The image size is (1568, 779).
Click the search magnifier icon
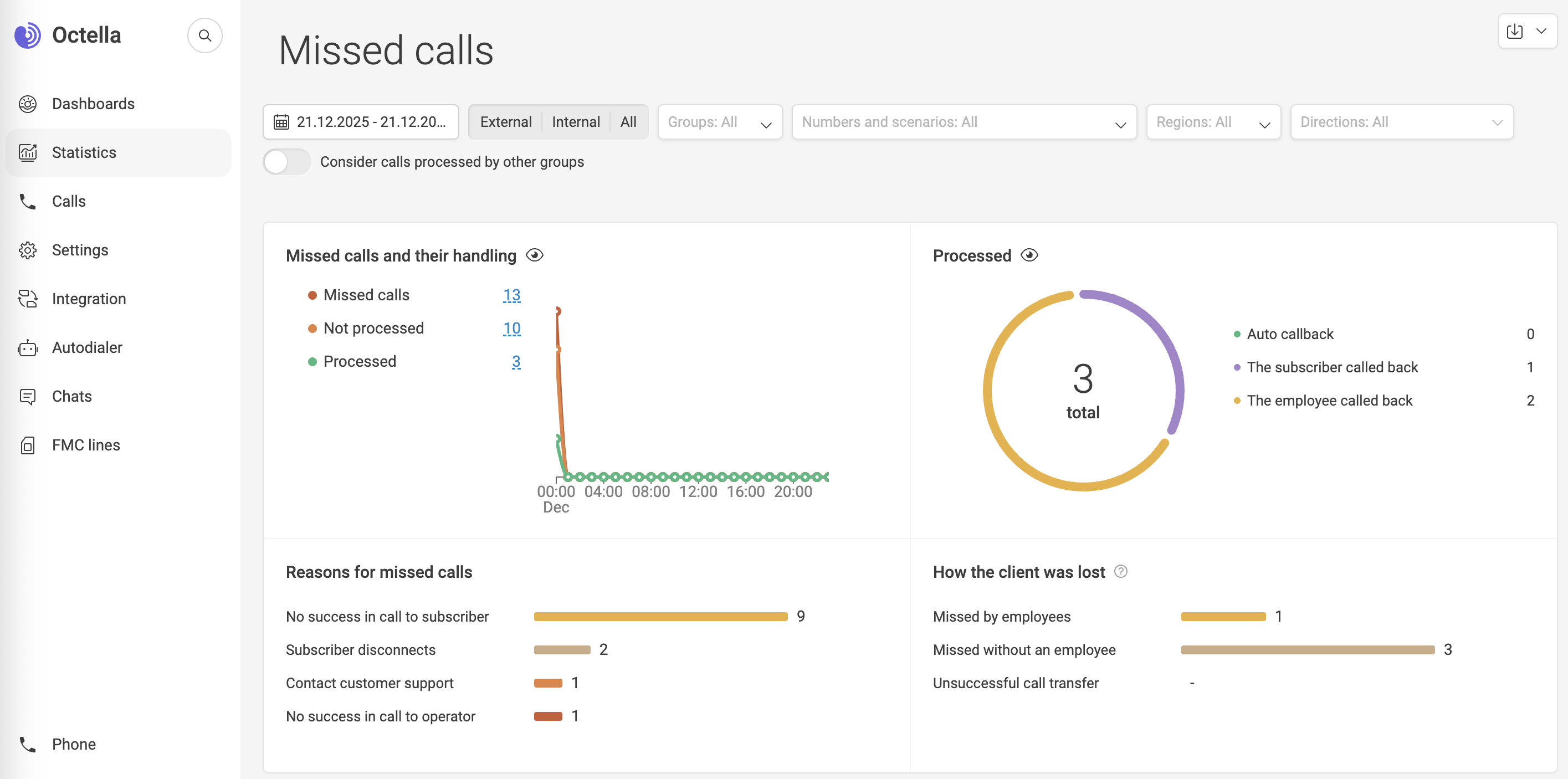(204, 35)
